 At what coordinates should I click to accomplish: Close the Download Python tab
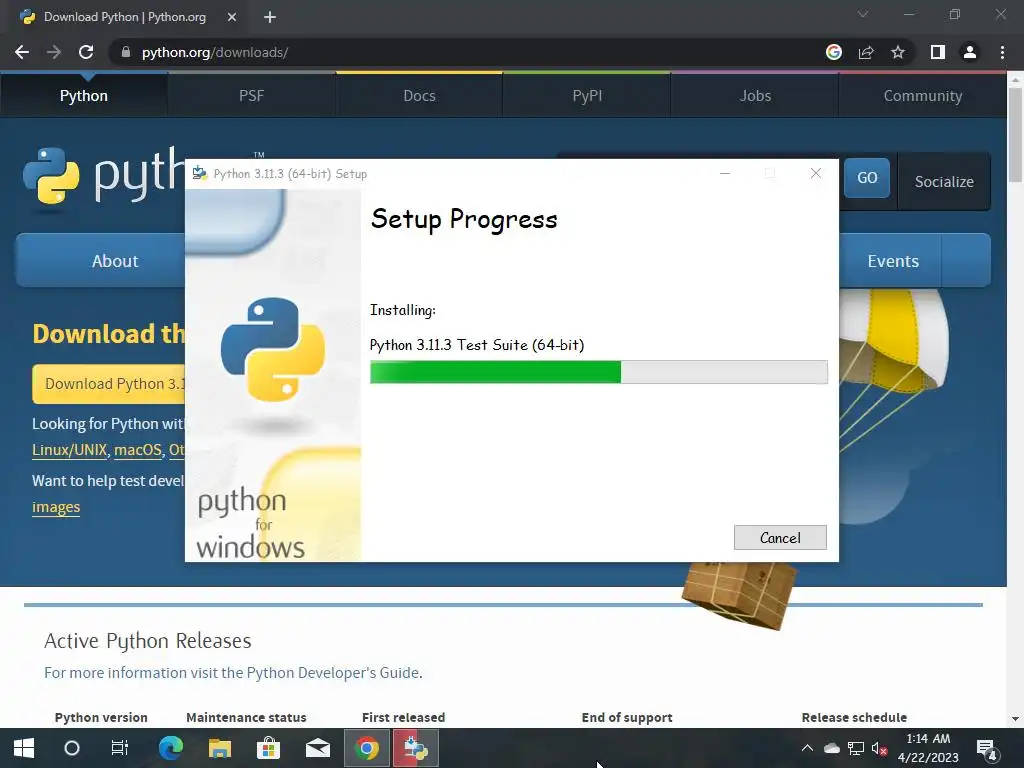click(x=232, y=17)
